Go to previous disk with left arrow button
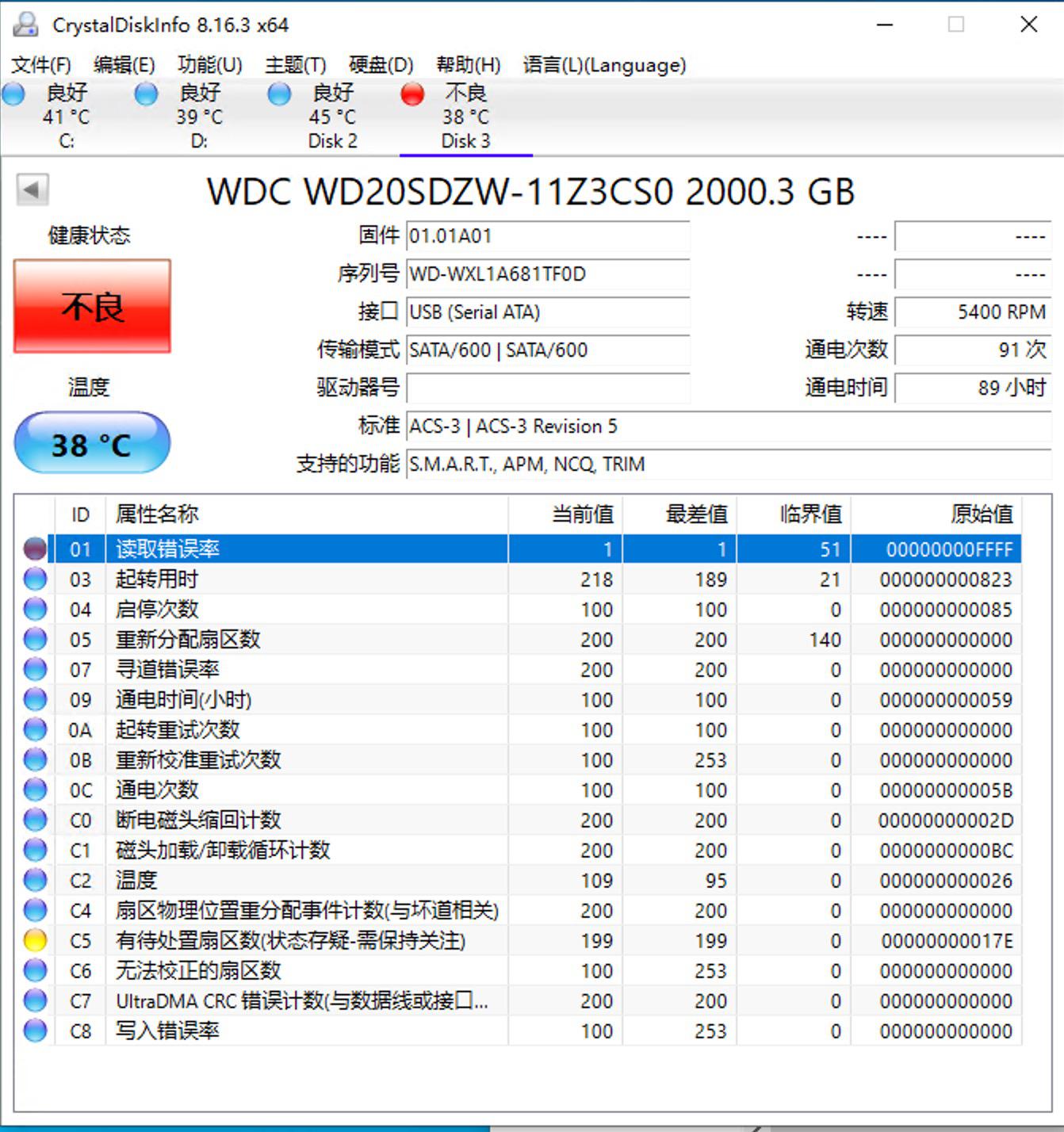 [x=32, y=189]
